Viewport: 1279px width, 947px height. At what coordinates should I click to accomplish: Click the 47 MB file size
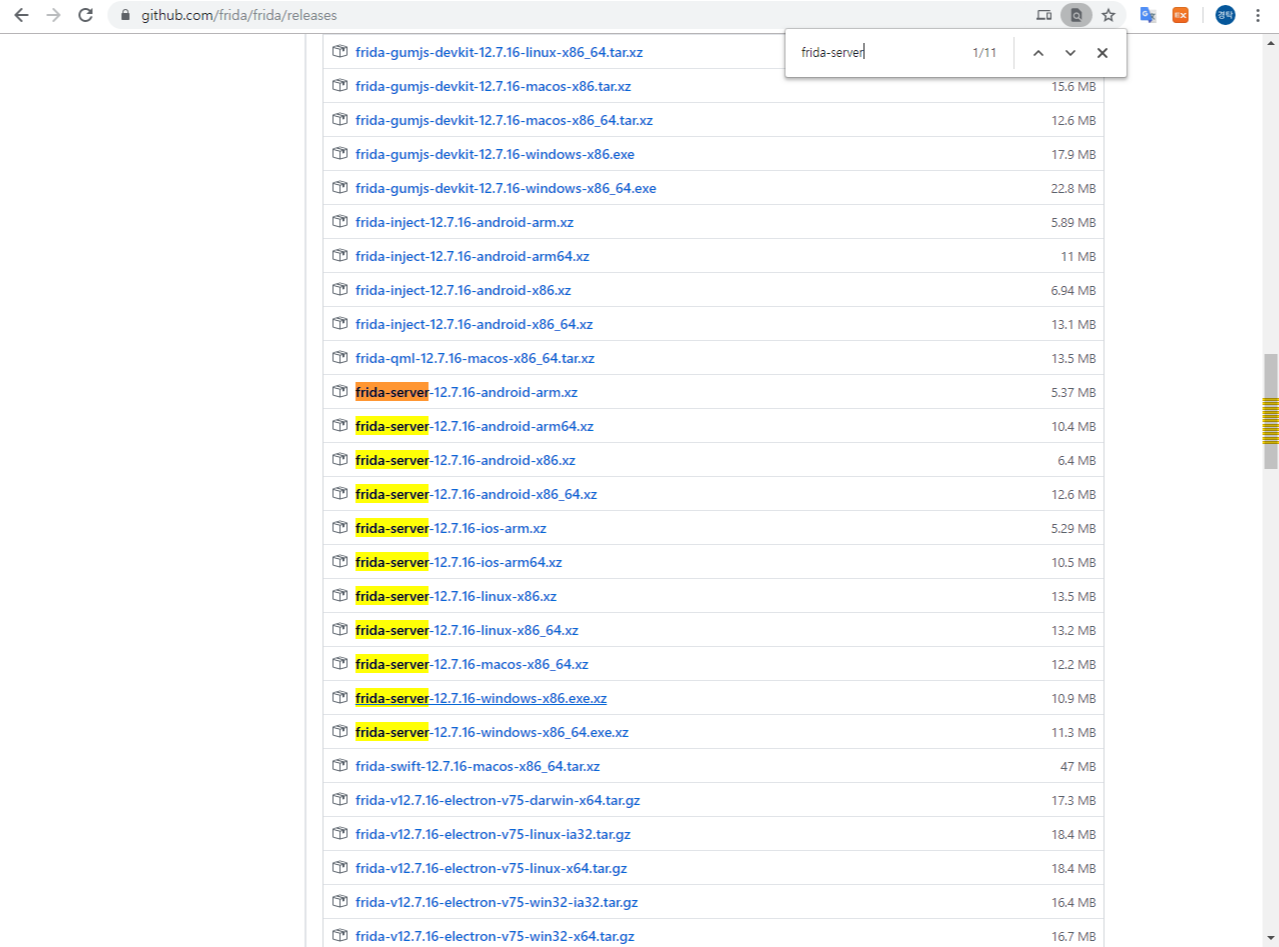pyautogui.click(x=1078, y=767)
